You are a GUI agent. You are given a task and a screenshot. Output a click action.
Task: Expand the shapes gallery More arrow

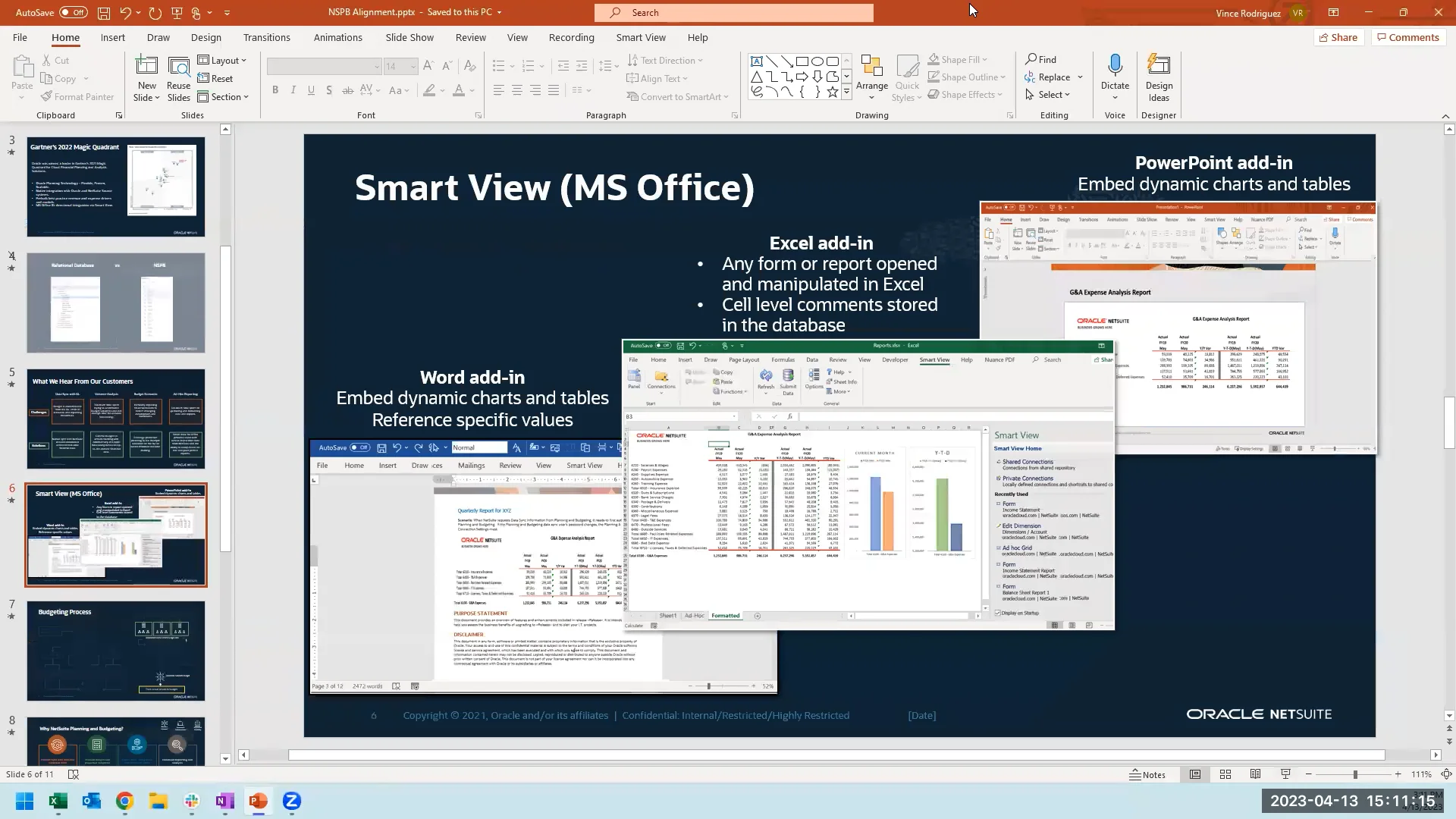tap(846, 92)
